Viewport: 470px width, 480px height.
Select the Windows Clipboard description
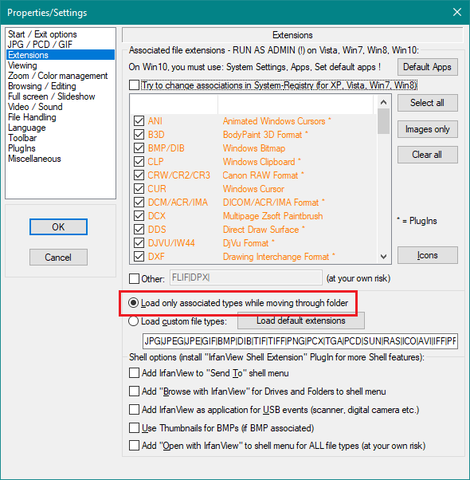coord(262,162)
